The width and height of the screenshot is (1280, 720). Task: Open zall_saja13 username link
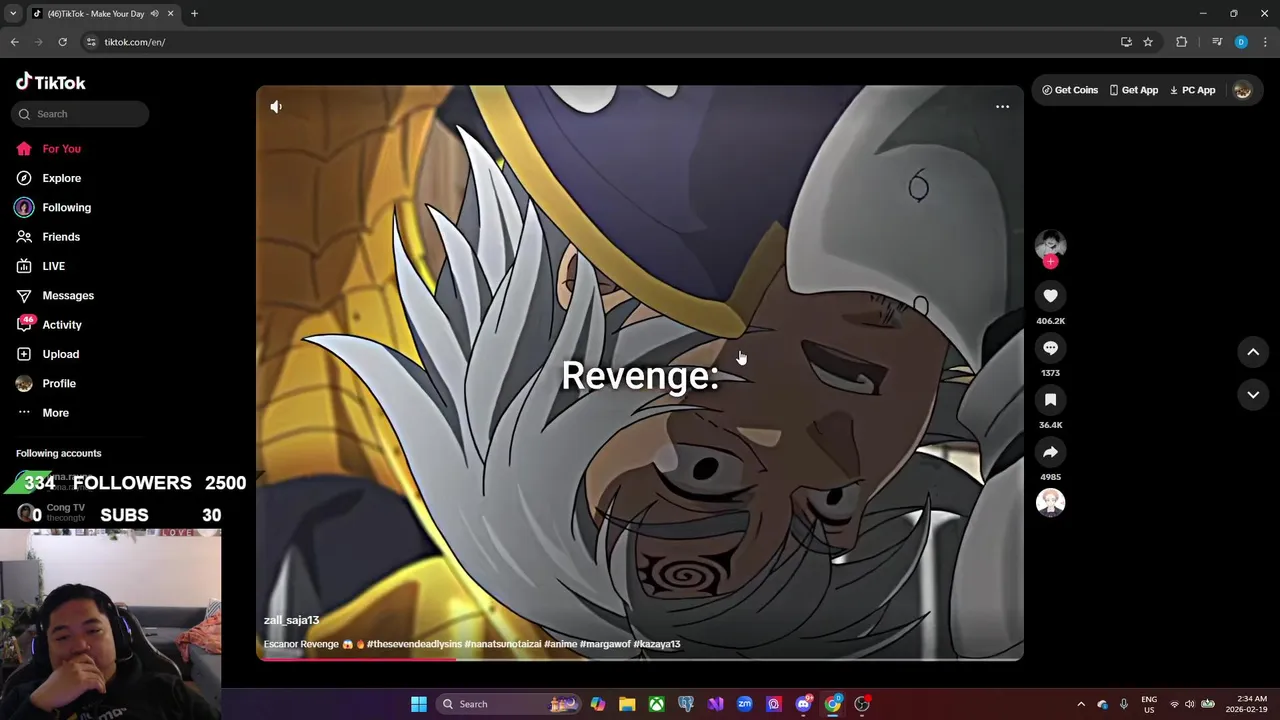[291, 620]
